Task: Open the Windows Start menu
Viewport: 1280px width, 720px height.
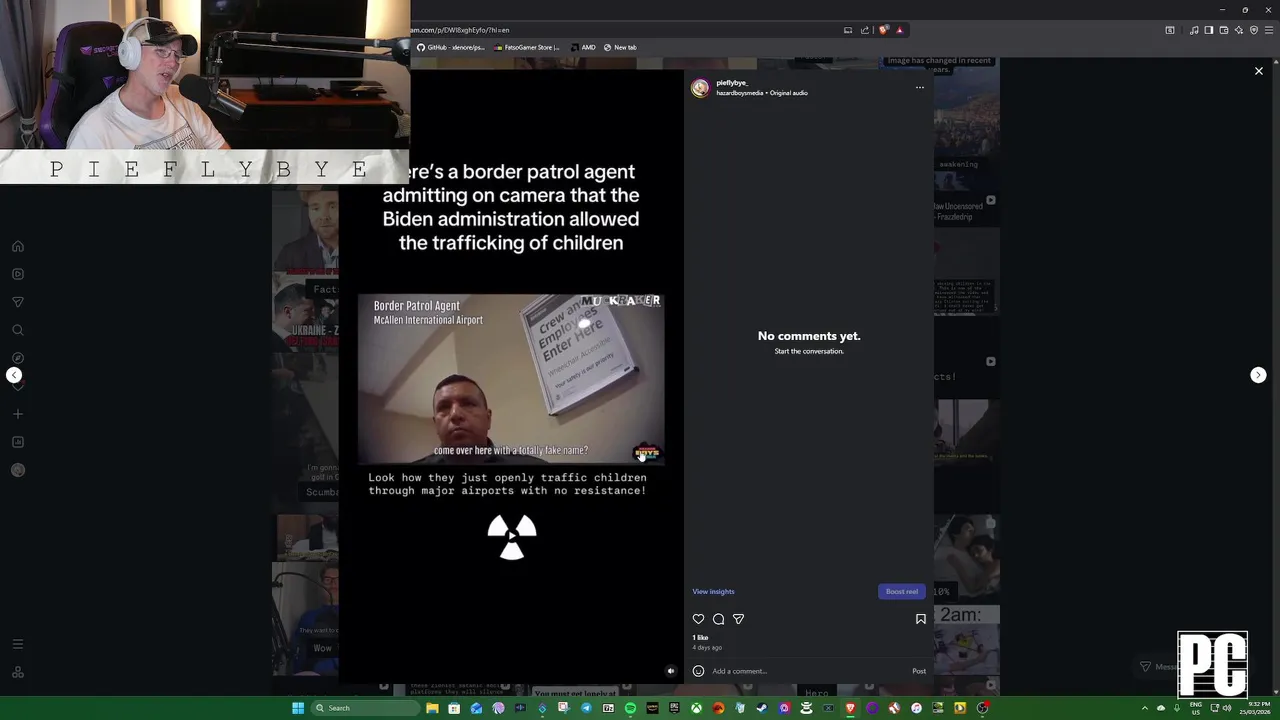Action: click(298, 708)
